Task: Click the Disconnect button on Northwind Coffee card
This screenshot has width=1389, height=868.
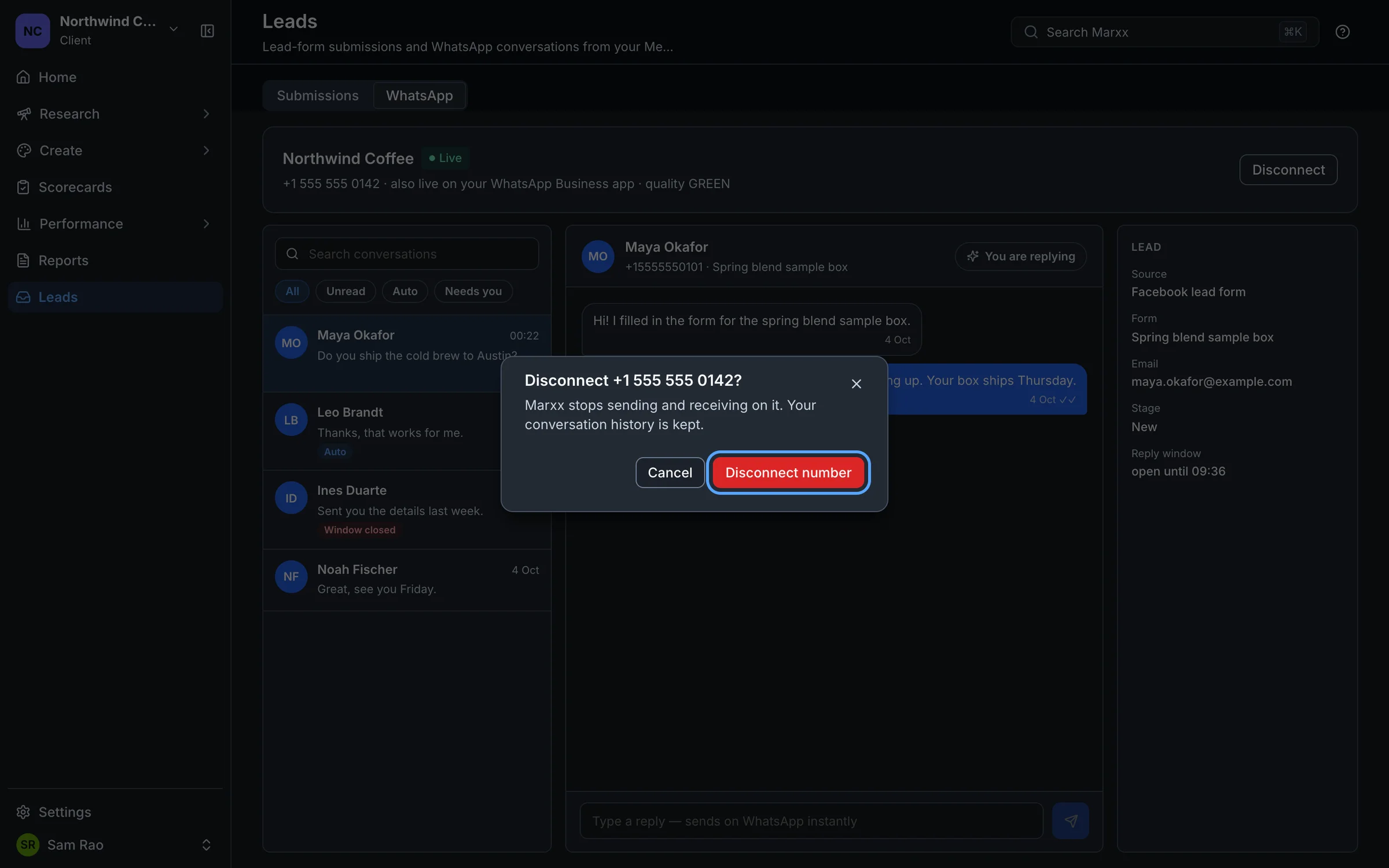Action: [x=1288, y=170]
